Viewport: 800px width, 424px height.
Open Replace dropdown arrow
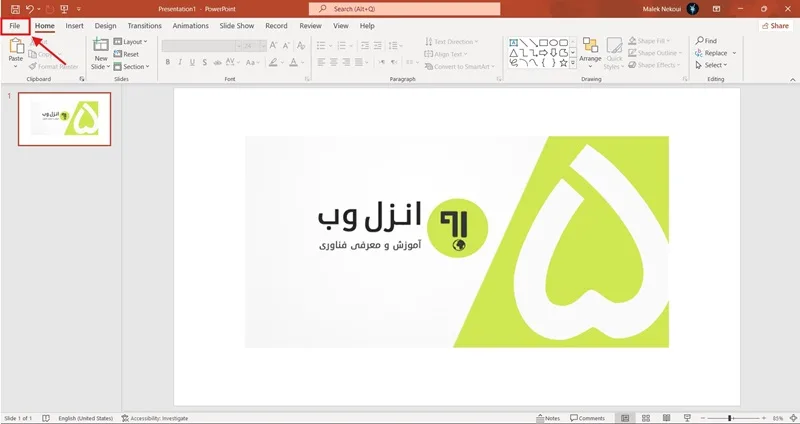coord(734,53)
